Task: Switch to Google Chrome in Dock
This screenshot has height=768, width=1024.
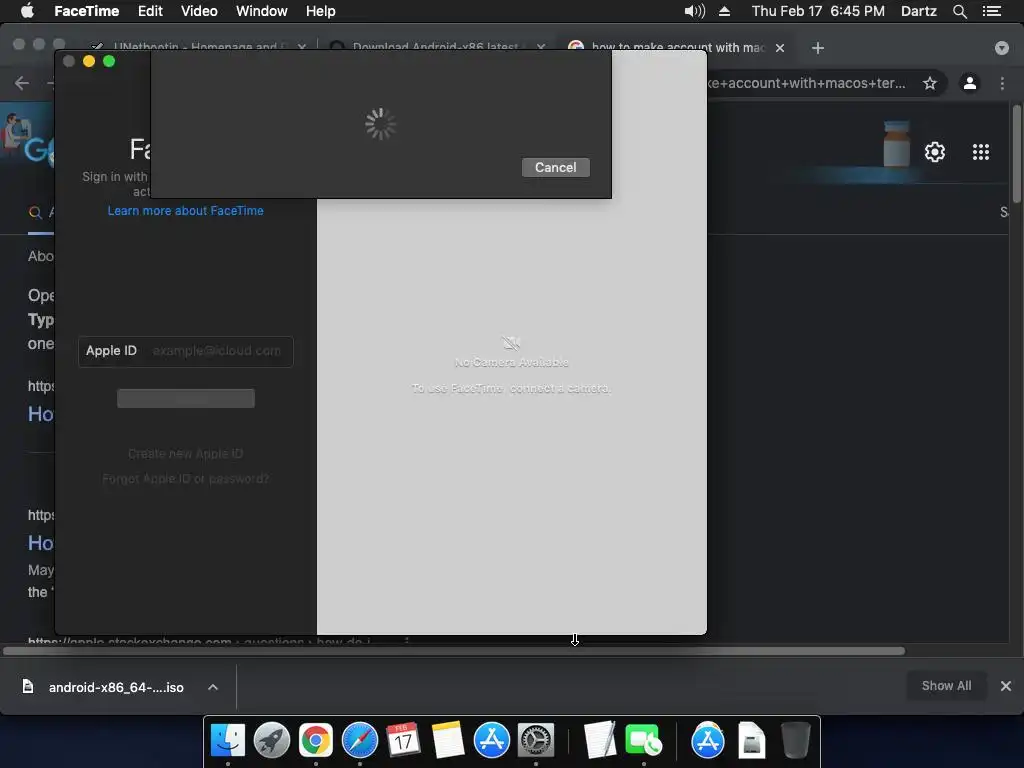Action: pos(315,740)
